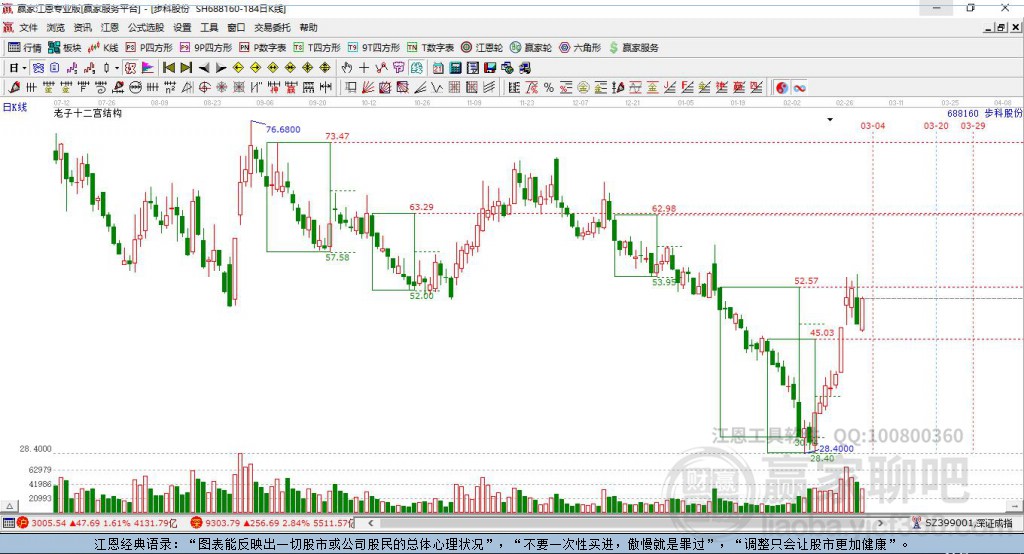
Task: Toggle the leftmost period toolbar button
Action: tap(13, 68)
